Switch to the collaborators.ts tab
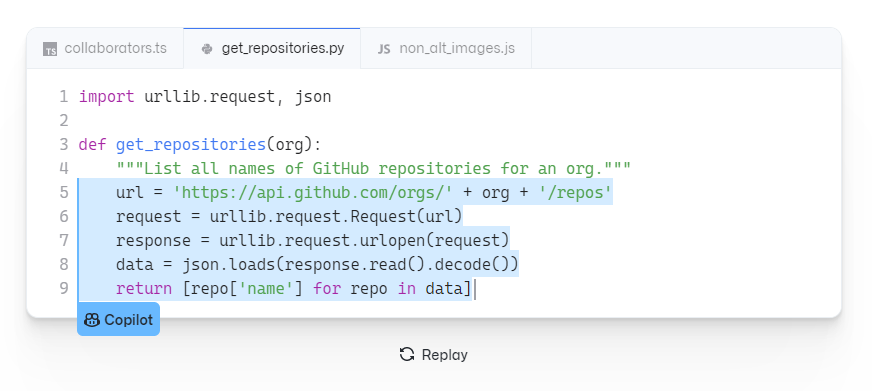This screenshot has width=872, height=391. [105, 48]
